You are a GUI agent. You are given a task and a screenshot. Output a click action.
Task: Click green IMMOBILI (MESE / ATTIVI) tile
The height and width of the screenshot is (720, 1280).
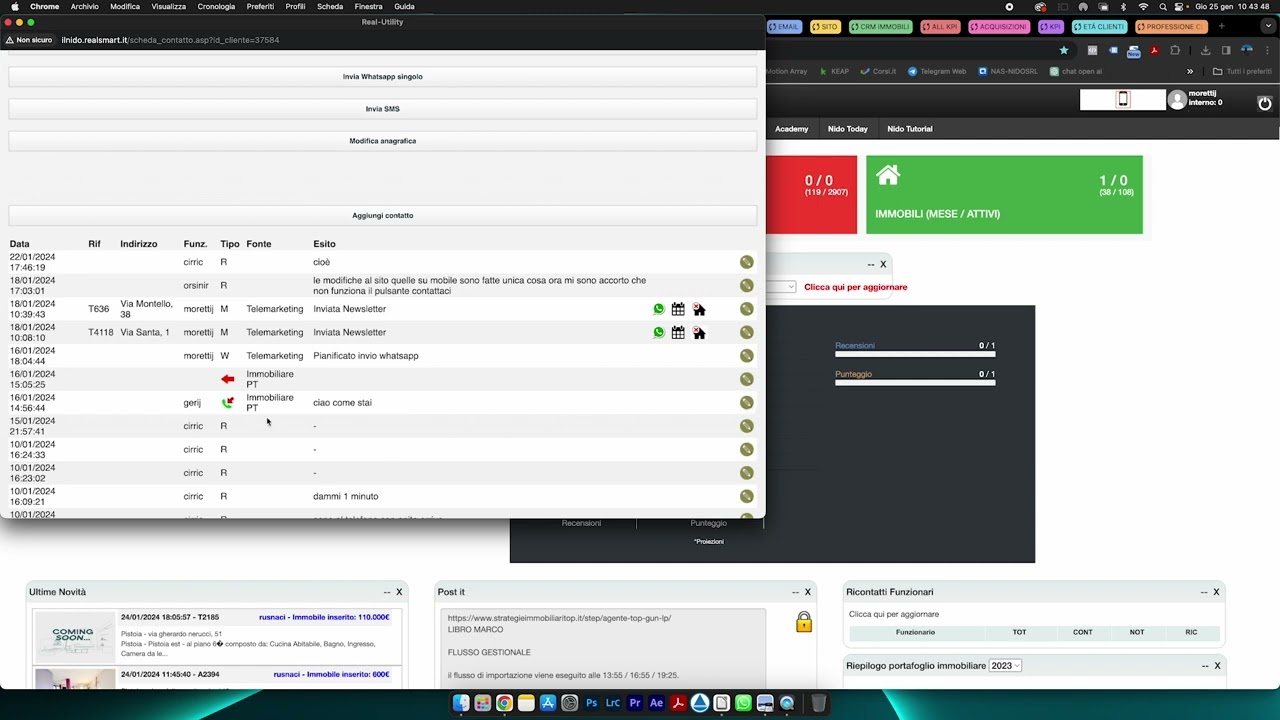pos(1004,195)
